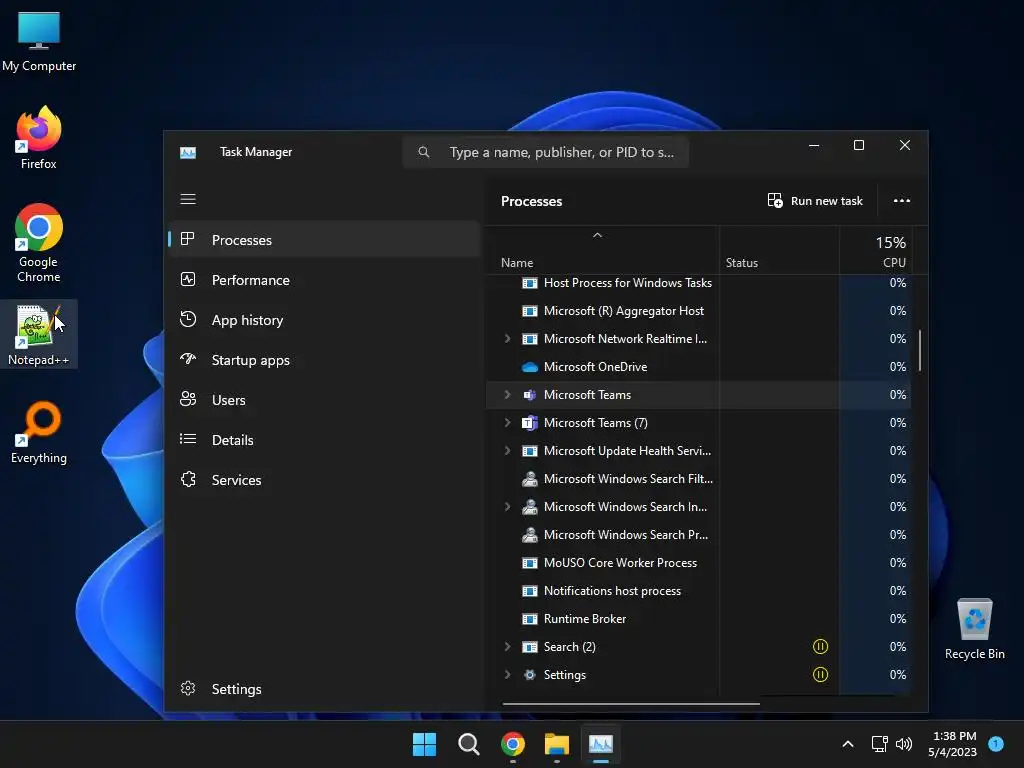Click the Settings gear icon in sidebar
Image resolution: width=1024 pixels, height=768 pixels.
(188, 688)
